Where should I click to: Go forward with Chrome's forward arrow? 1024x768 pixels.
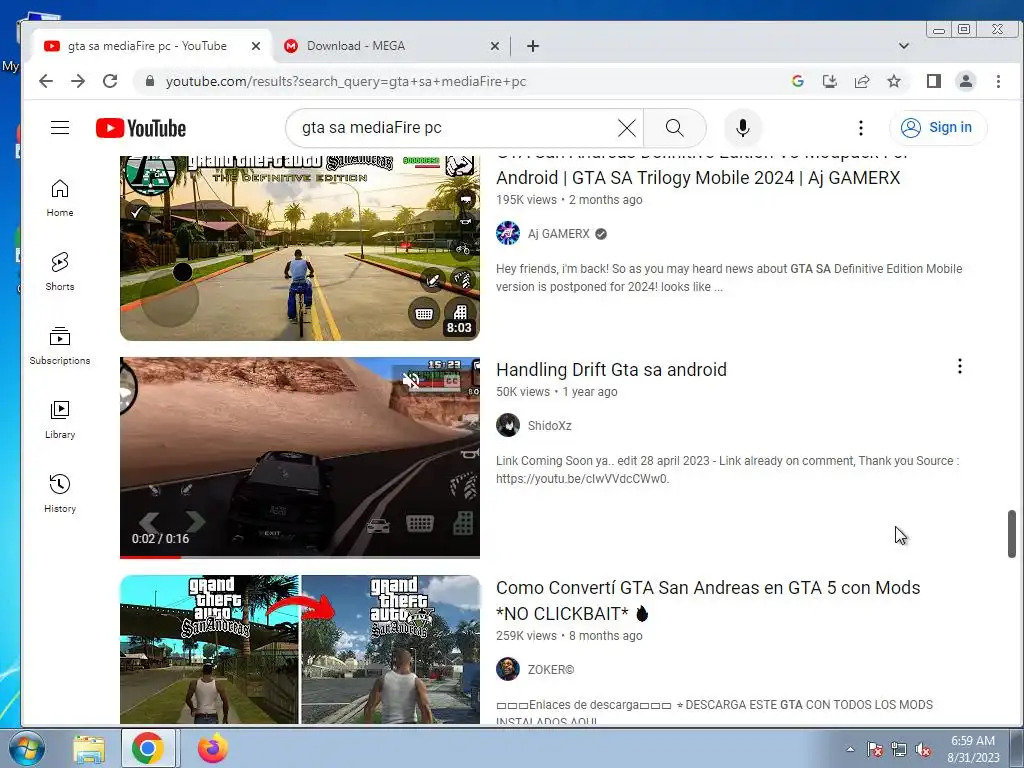click(x=78, y=81)
